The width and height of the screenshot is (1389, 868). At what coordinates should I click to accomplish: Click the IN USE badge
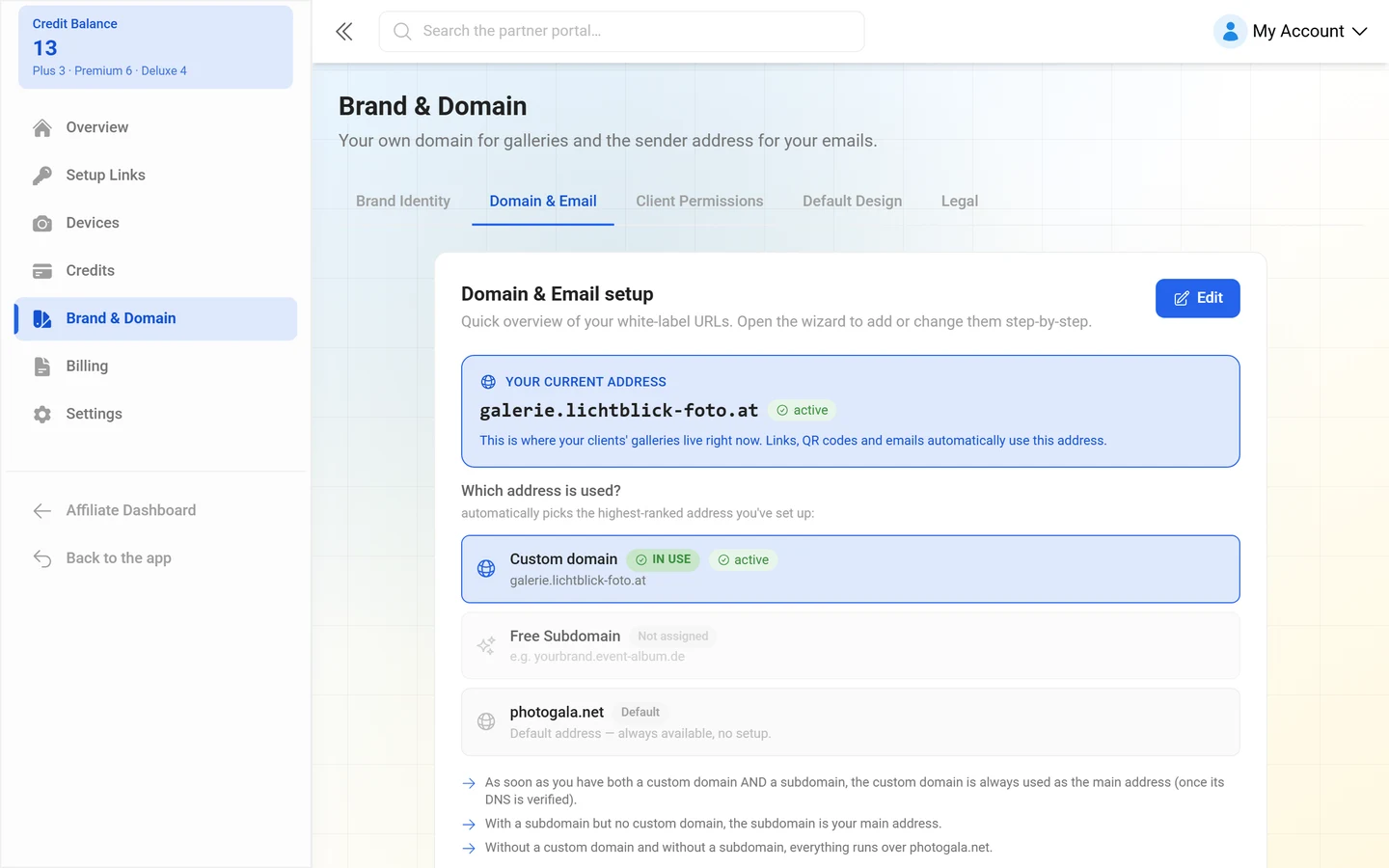pos(663,559)
